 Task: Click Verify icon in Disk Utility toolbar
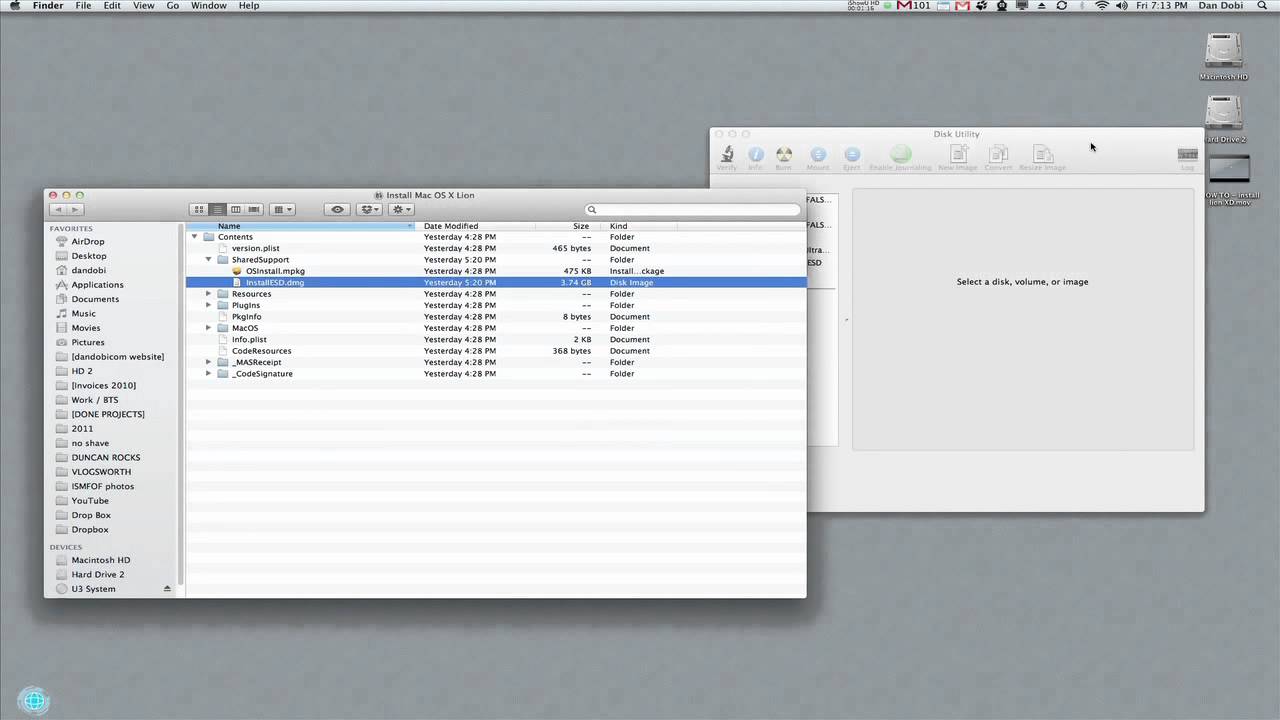[727, 154]
